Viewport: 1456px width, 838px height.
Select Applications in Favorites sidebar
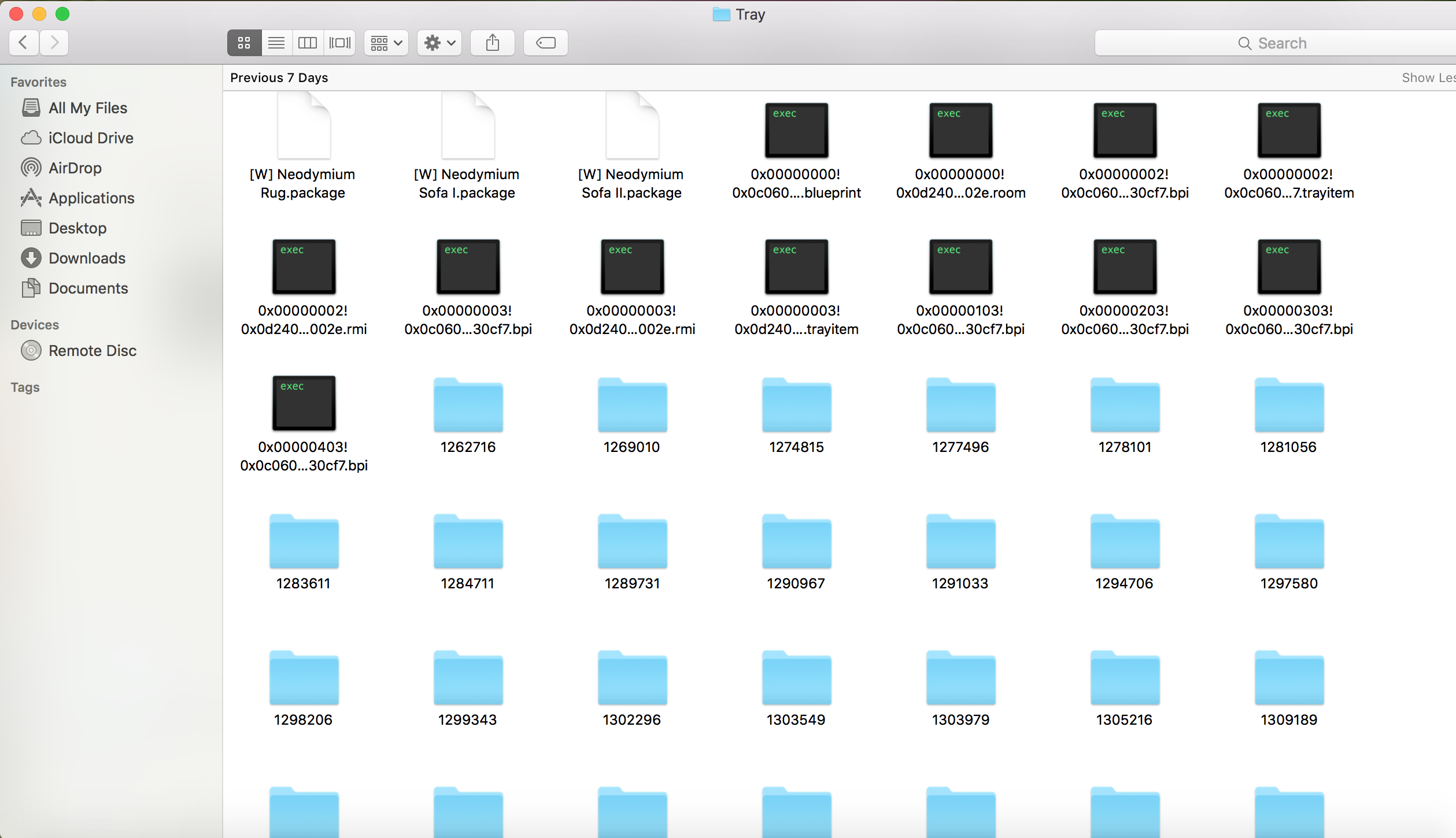(x=91, y=198)
